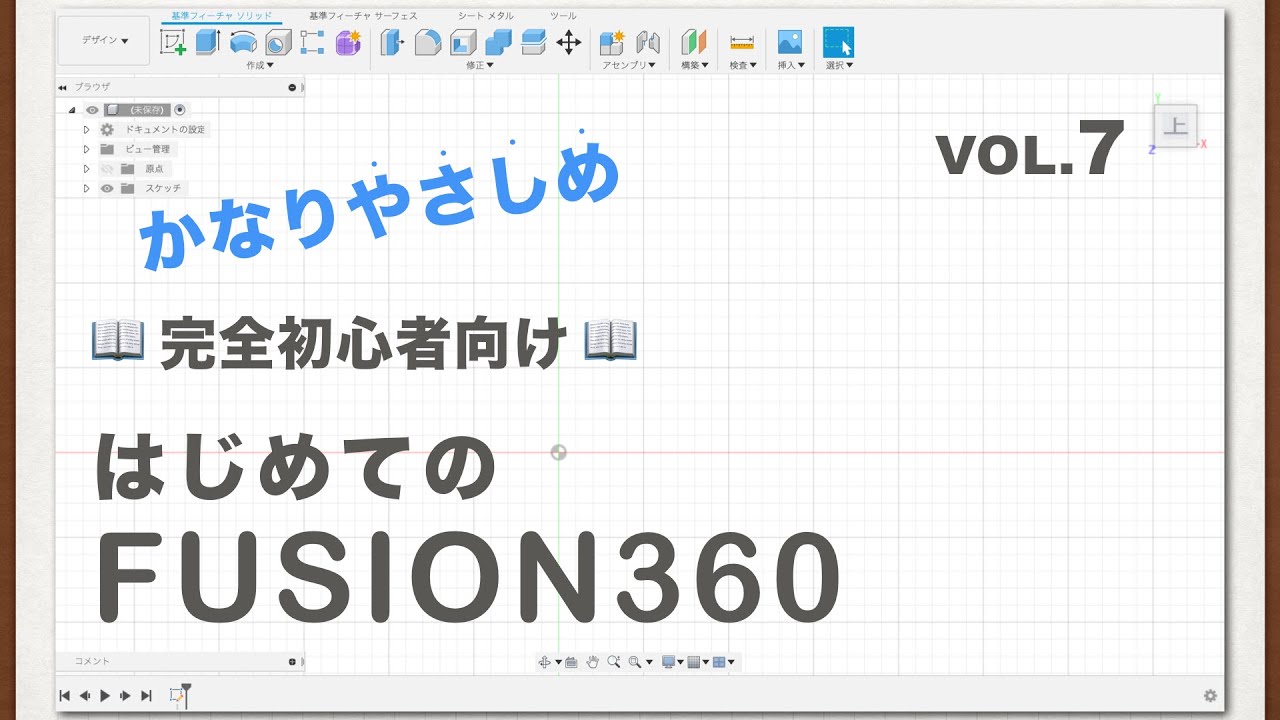The height and width of the screenshot is (720, 1280).
Task: Open timeline settings gear
Action: (1210, 695)
